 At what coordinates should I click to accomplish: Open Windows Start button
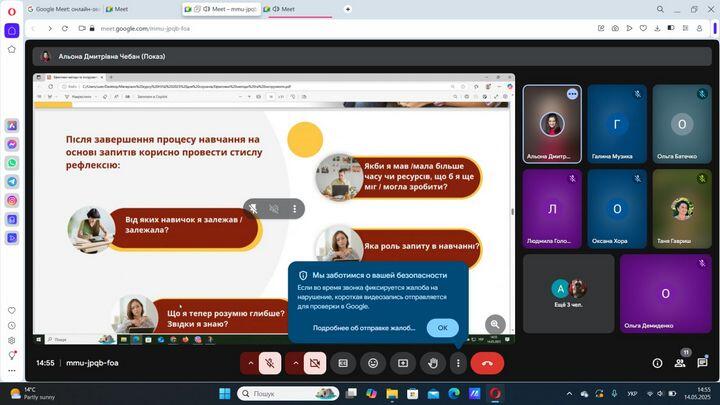coord(225,394)
